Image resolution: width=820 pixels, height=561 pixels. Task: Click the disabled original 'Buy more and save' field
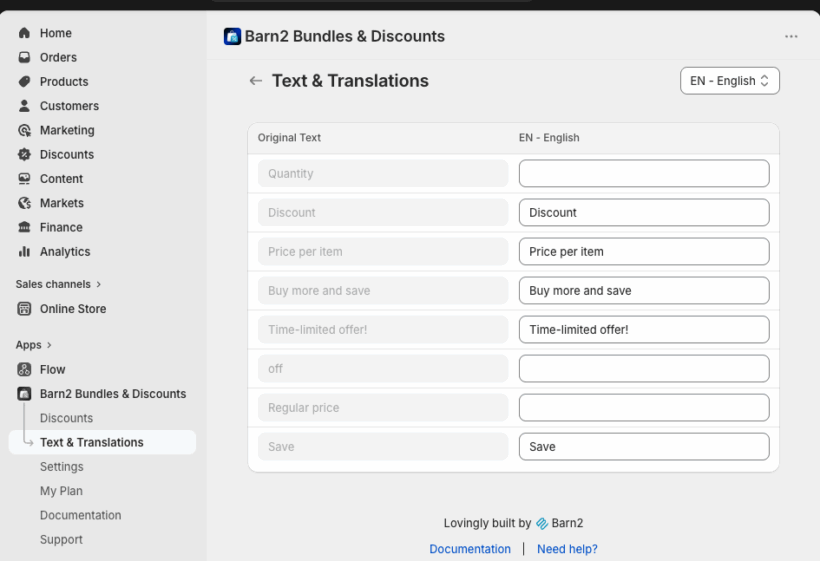coord(383,291)
